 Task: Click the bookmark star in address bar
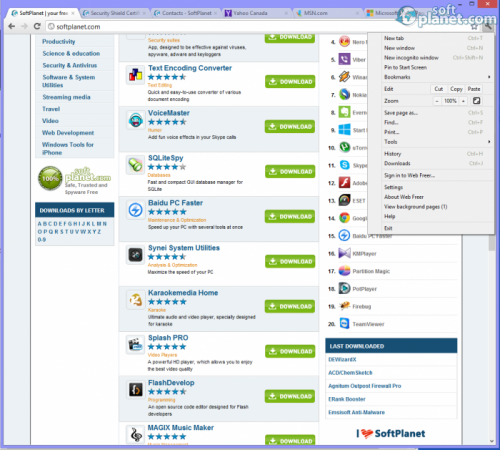(x=474, y=27)
